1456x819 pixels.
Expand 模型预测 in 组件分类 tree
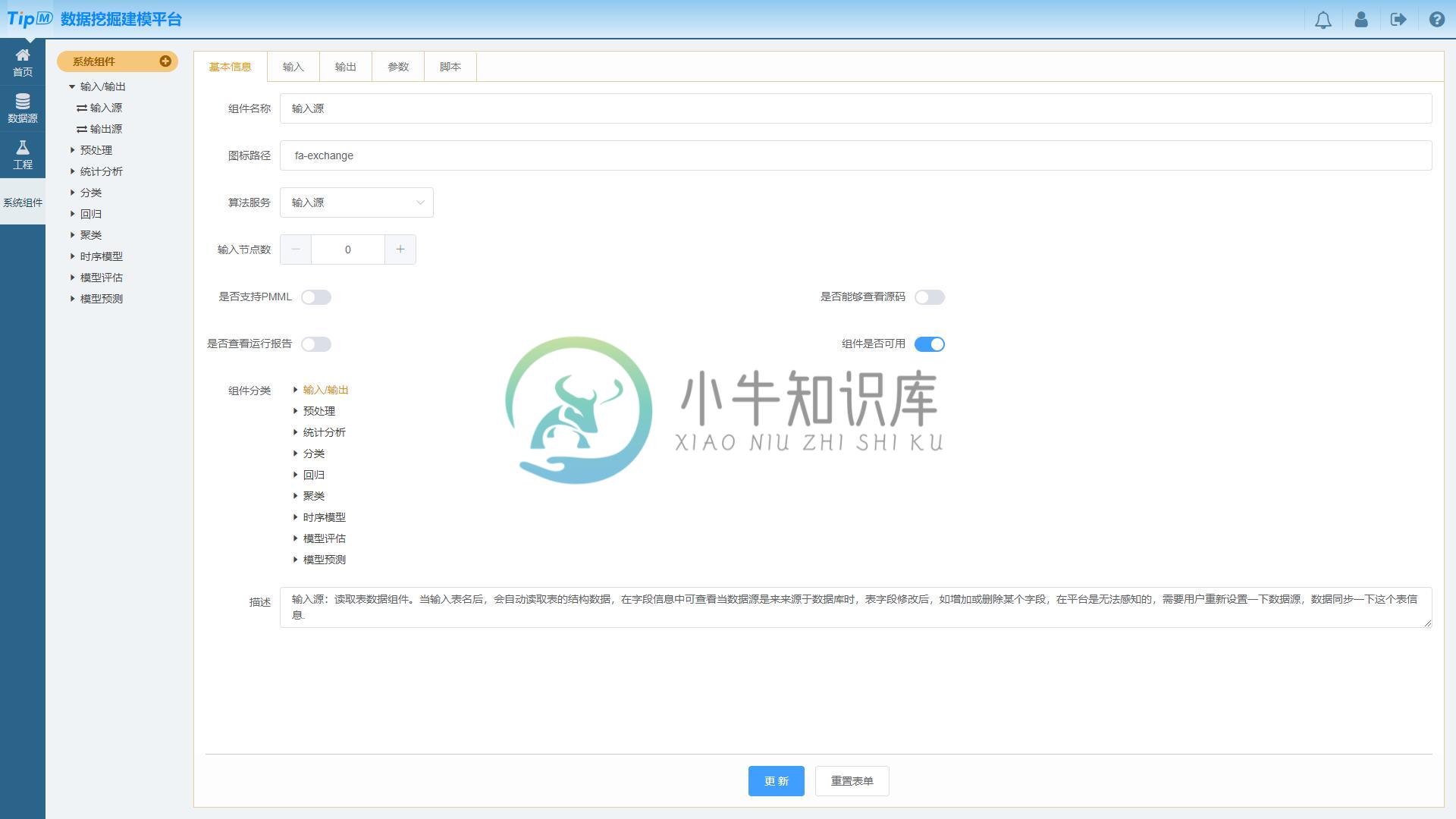tap(296, 560)
